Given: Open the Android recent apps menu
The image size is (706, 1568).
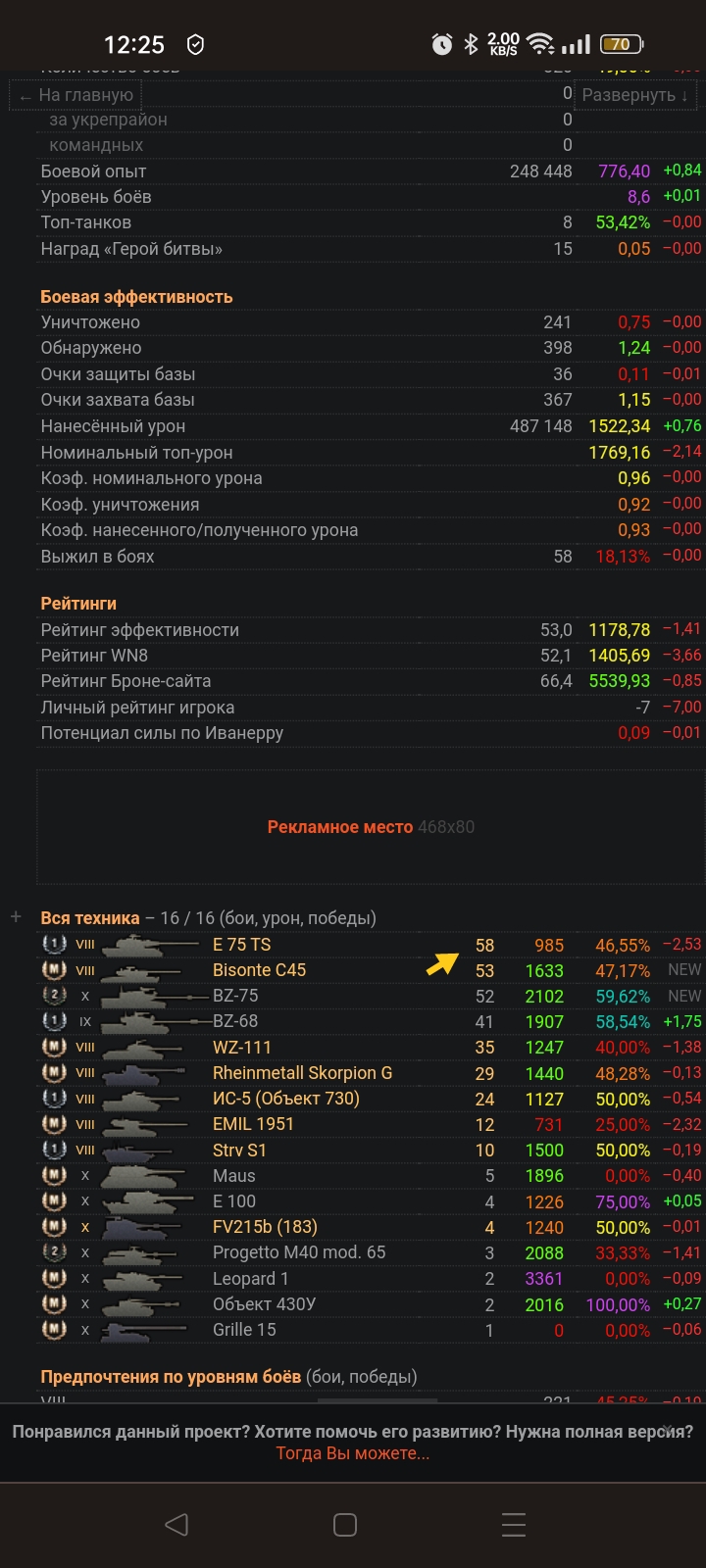Looking at the screenshot, I should click(x=513, y=1524).
